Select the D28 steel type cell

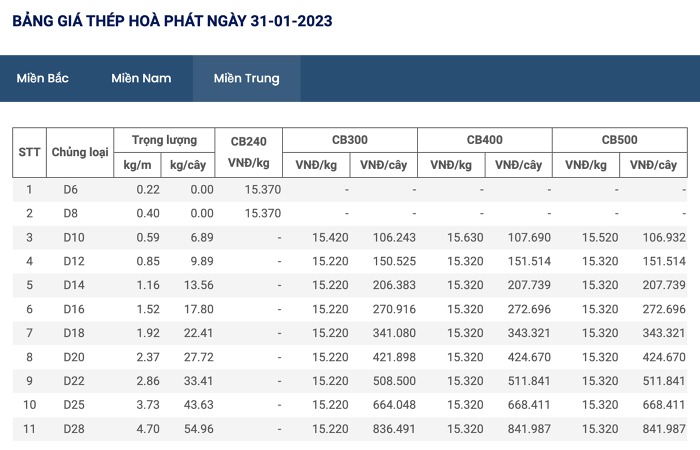(x=74, y=429)
